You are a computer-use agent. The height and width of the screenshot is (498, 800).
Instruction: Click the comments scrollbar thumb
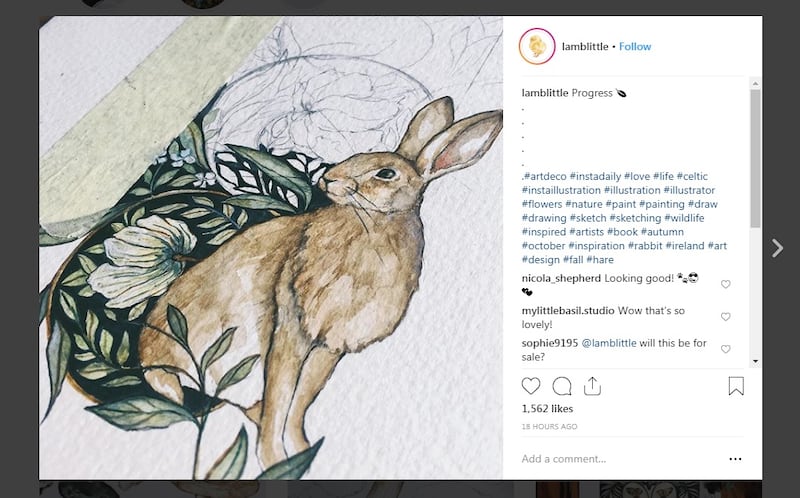coord(755,158)
